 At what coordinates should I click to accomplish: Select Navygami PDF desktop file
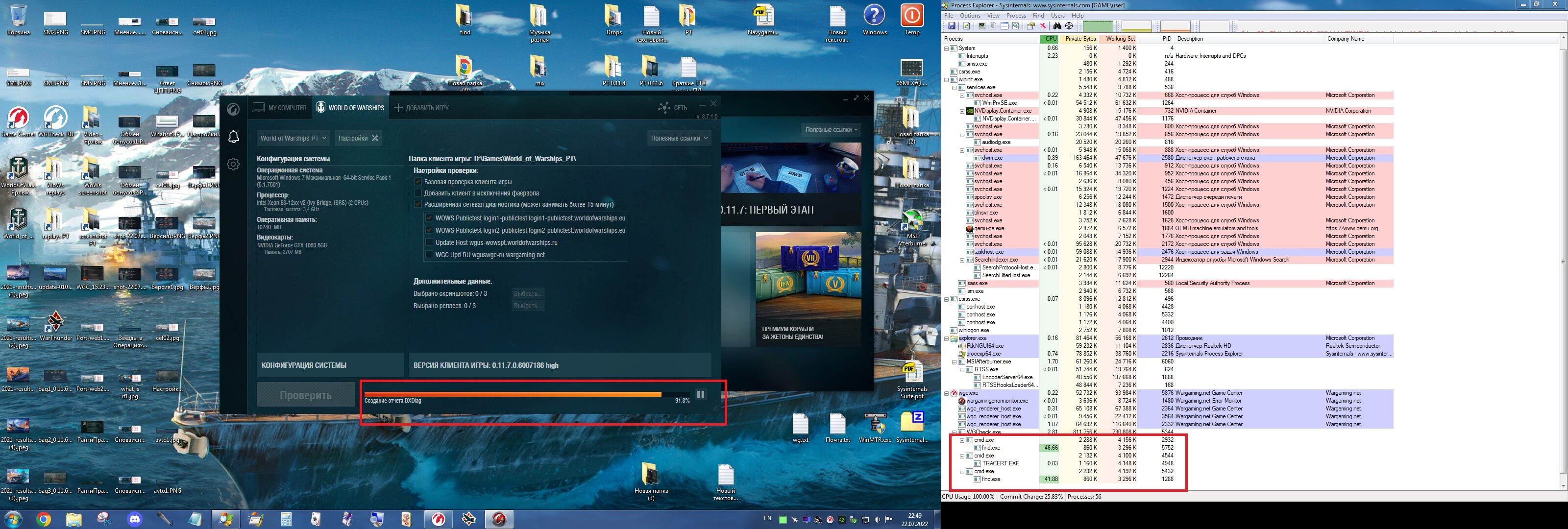point(763,20)
